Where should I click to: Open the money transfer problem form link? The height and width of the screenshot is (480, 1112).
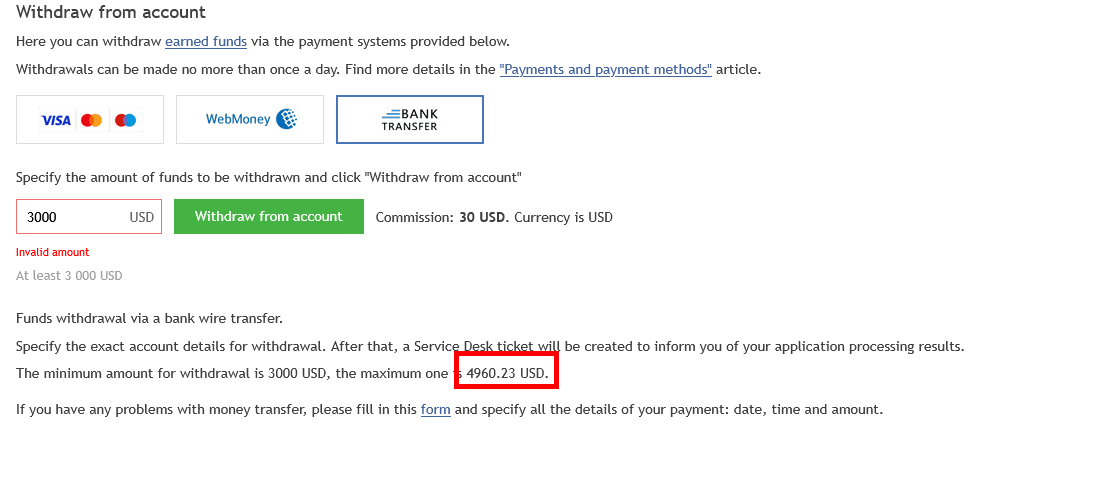click(435, 410)
